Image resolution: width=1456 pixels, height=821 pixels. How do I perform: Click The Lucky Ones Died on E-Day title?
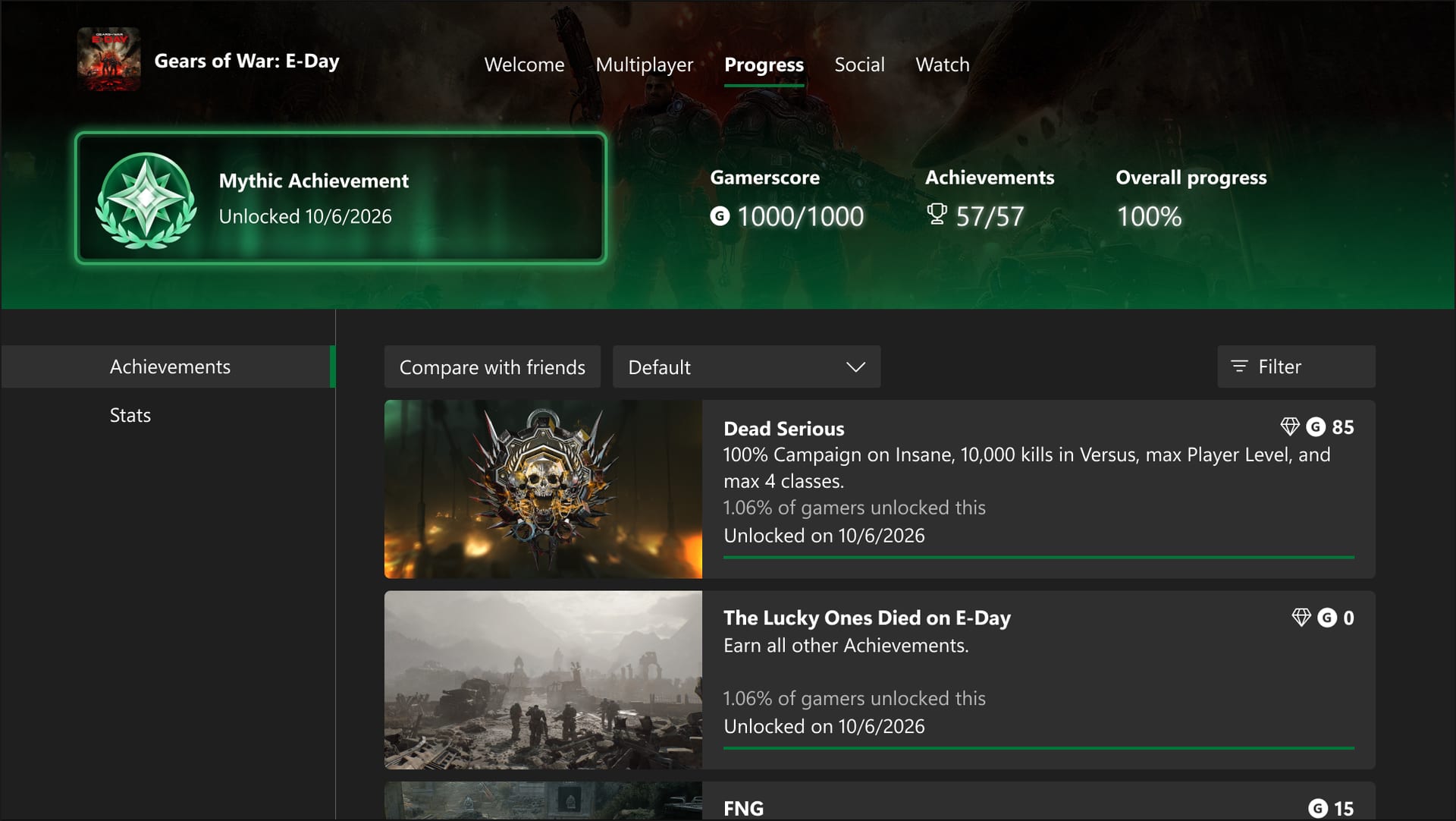[x=867, y=618]
